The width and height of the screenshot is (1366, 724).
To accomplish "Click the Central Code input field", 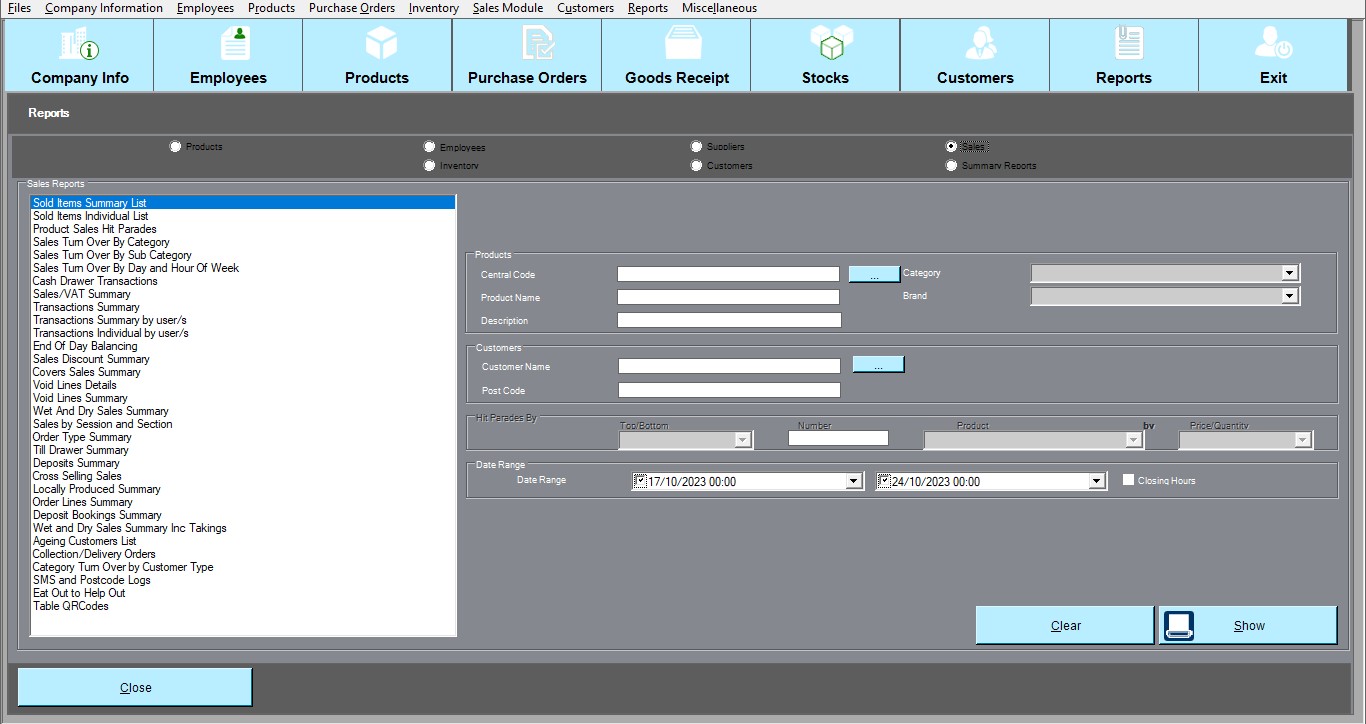I will point(728,274).
